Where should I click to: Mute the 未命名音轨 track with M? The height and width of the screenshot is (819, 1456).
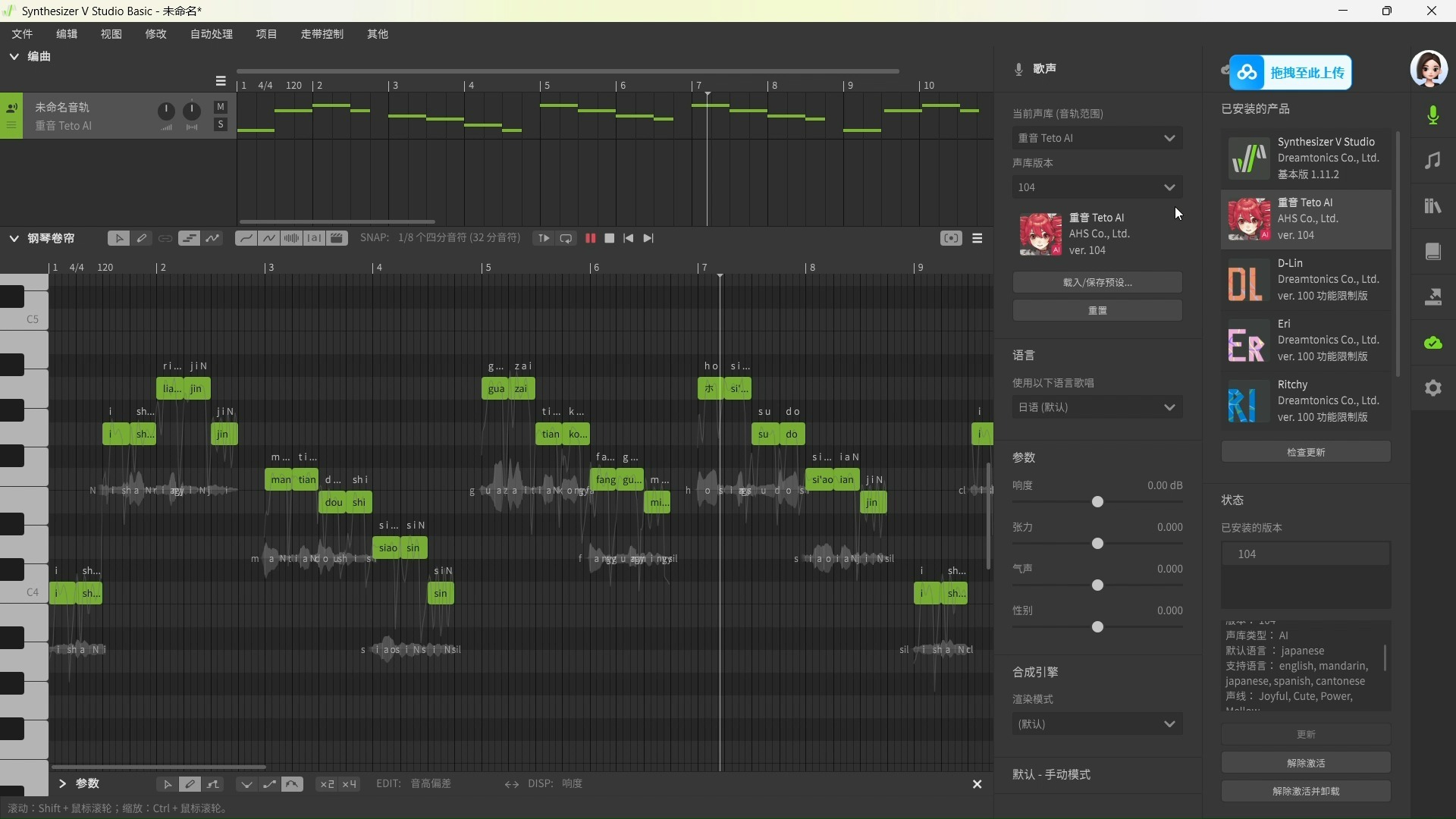(x=221, y=107)
